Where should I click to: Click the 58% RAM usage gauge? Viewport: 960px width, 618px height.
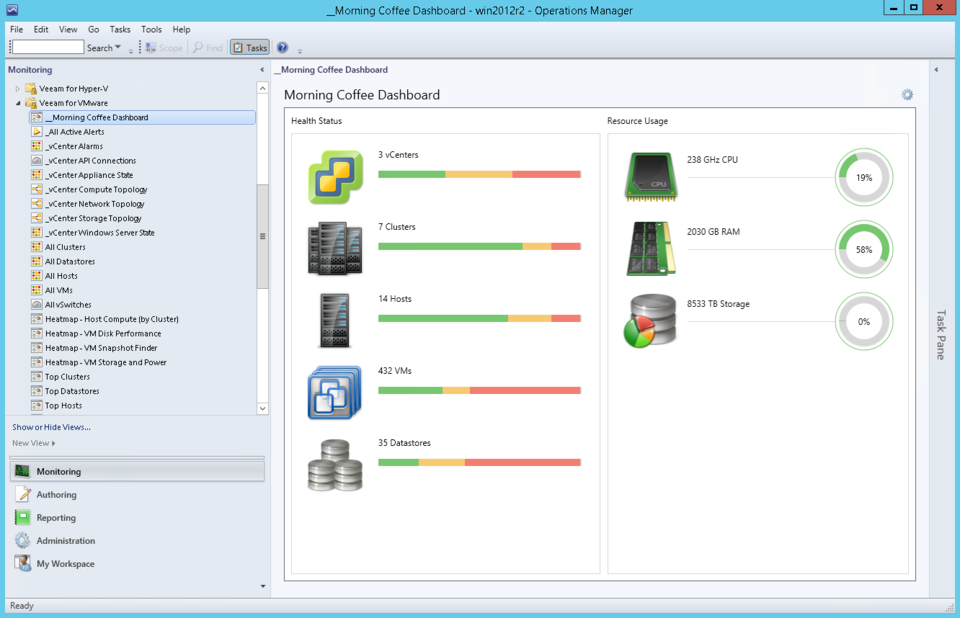click(x=864, y=249)
